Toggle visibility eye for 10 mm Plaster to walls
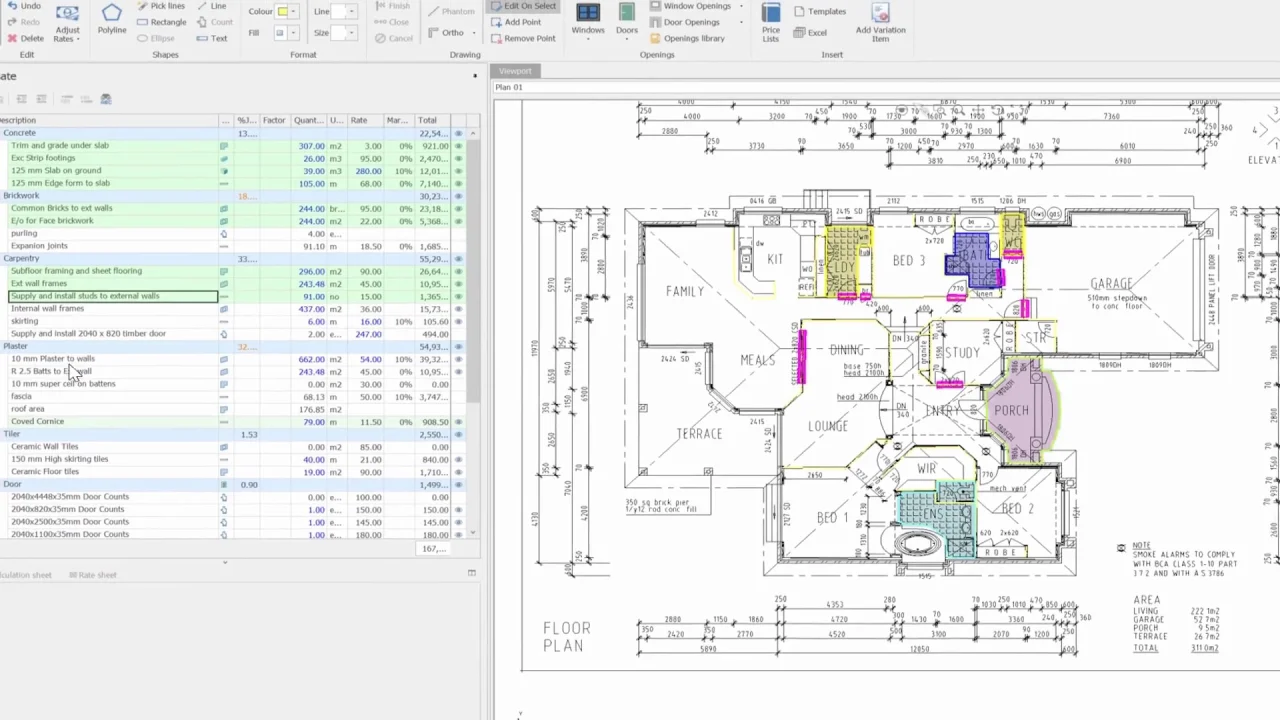 coord(459,359)
